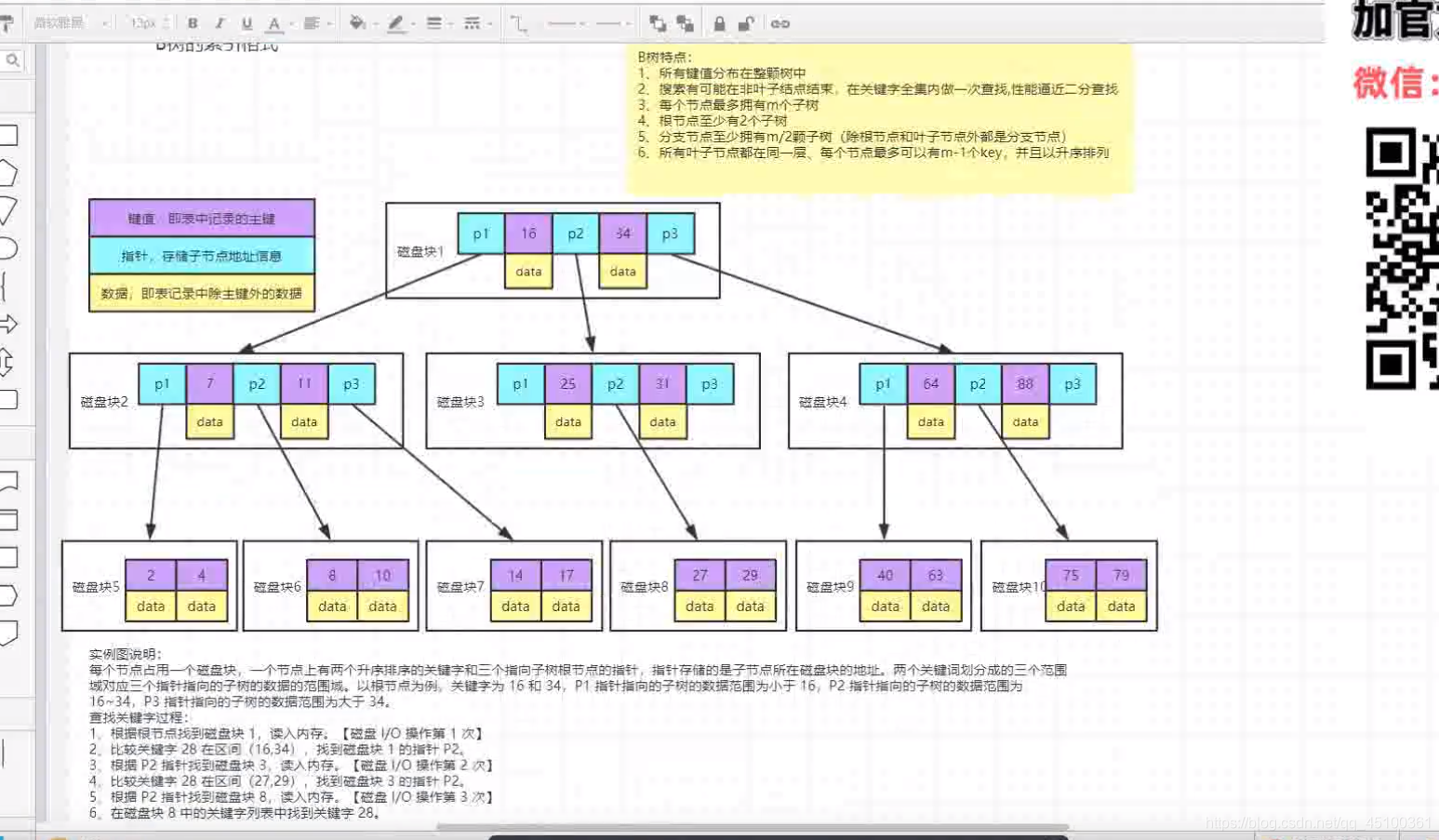Pick the pentagon shape in sidebar

(7, 173)
